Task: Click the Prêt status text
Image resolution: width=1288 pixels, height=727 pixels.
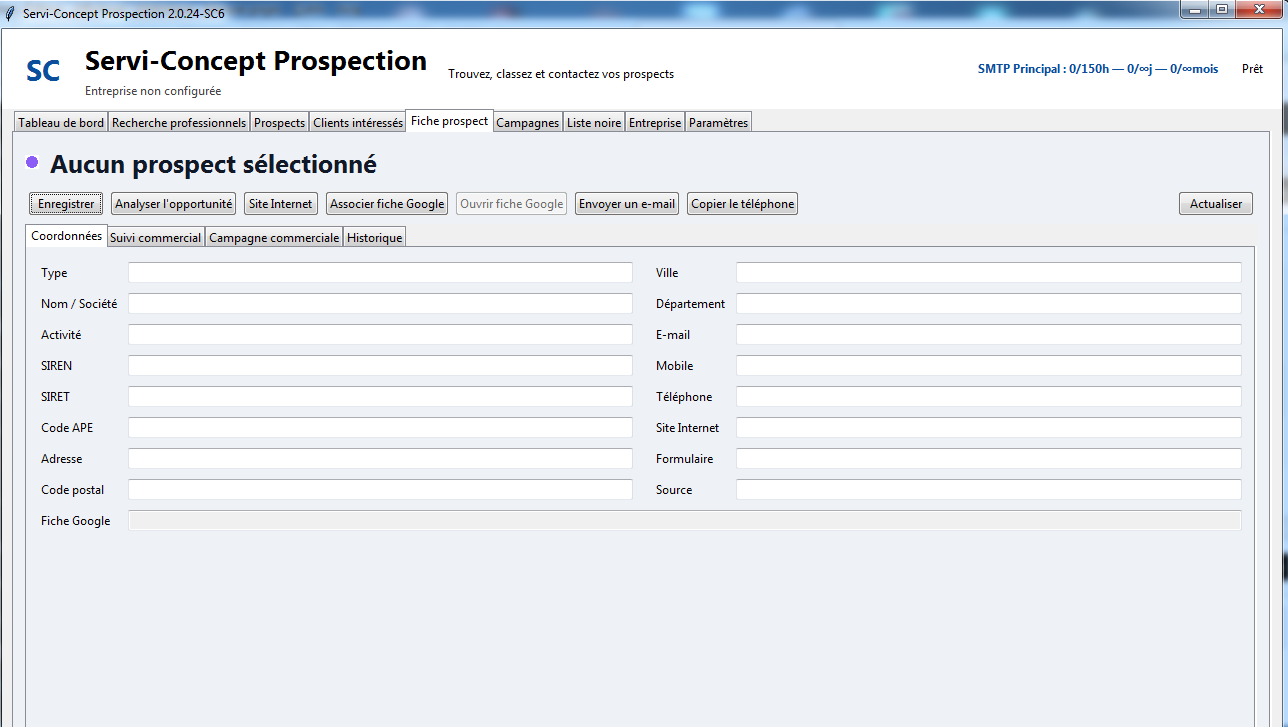Action: [x=1252, y=70]
